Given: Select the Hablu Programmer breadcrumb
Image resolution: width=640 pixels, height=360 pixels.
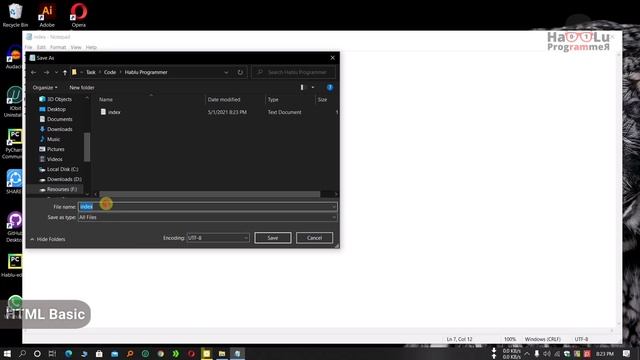Looking at the screenshot, I should 146,72.
